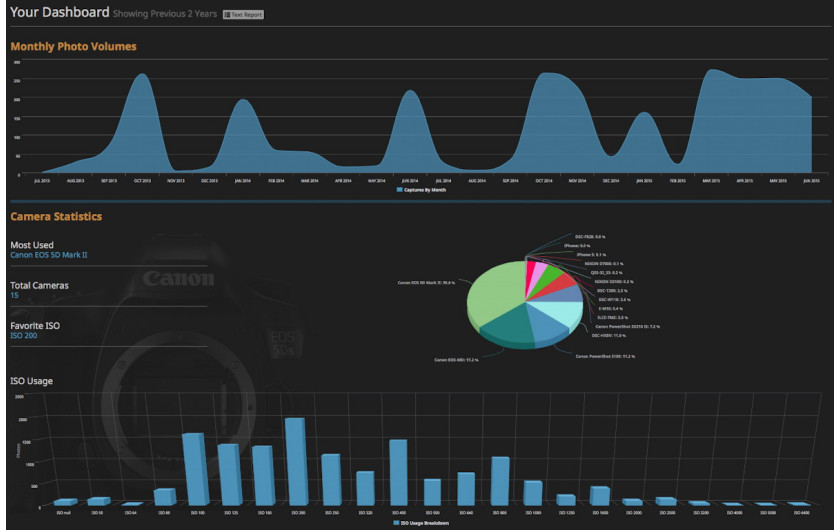Viewport: 840px width, 530px height.
Task: Click the ISO 320 bar in ISO Usage
Action: tap(365, 488)
